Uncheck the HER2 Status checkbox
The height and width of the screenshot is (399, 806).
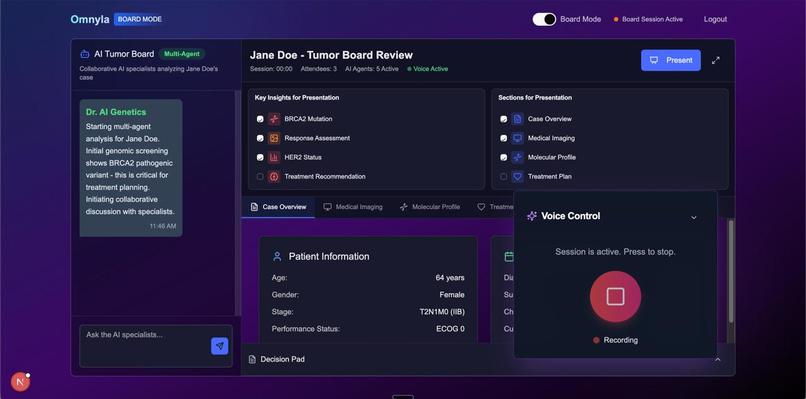coord(260,157)
